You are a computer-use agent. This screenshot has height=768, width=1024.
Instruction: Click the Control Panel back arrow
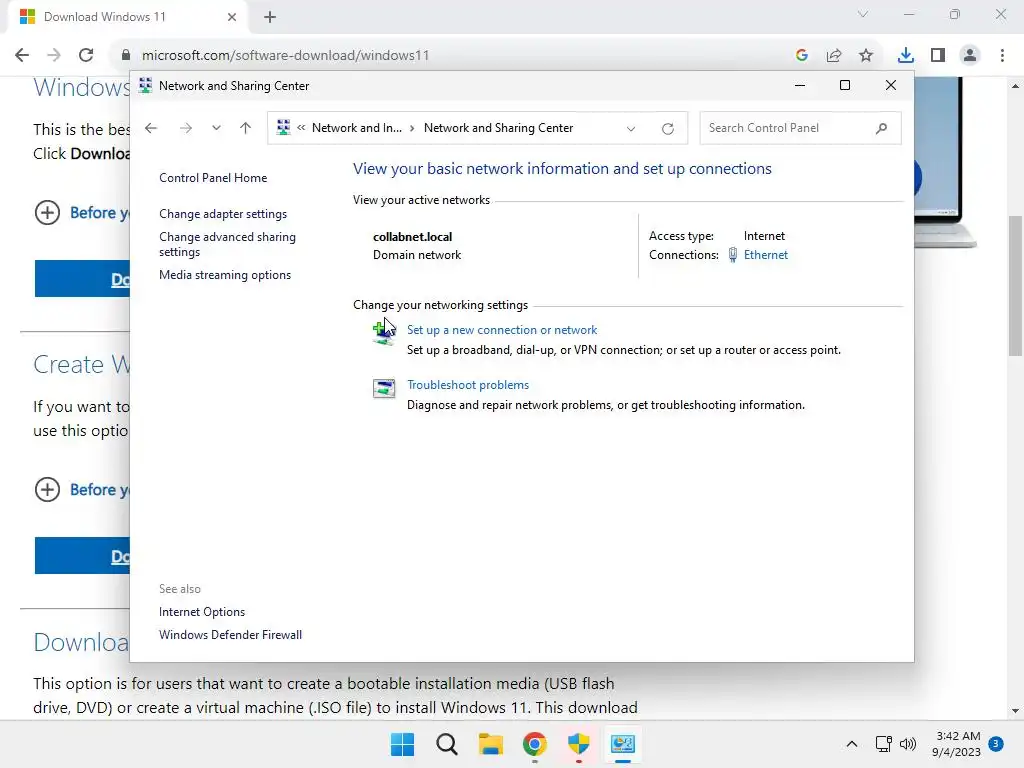[x=151, y=128]
